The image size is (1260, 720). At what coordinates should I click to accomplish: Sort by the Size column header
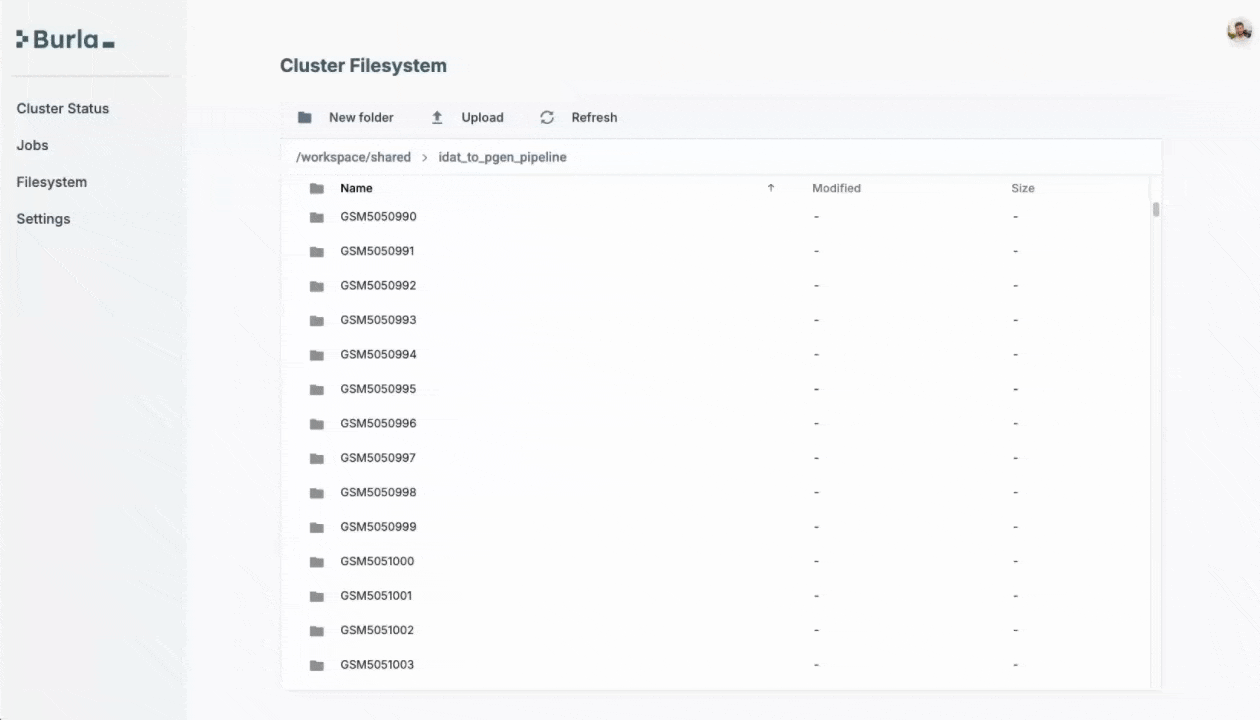(1022, 188)
